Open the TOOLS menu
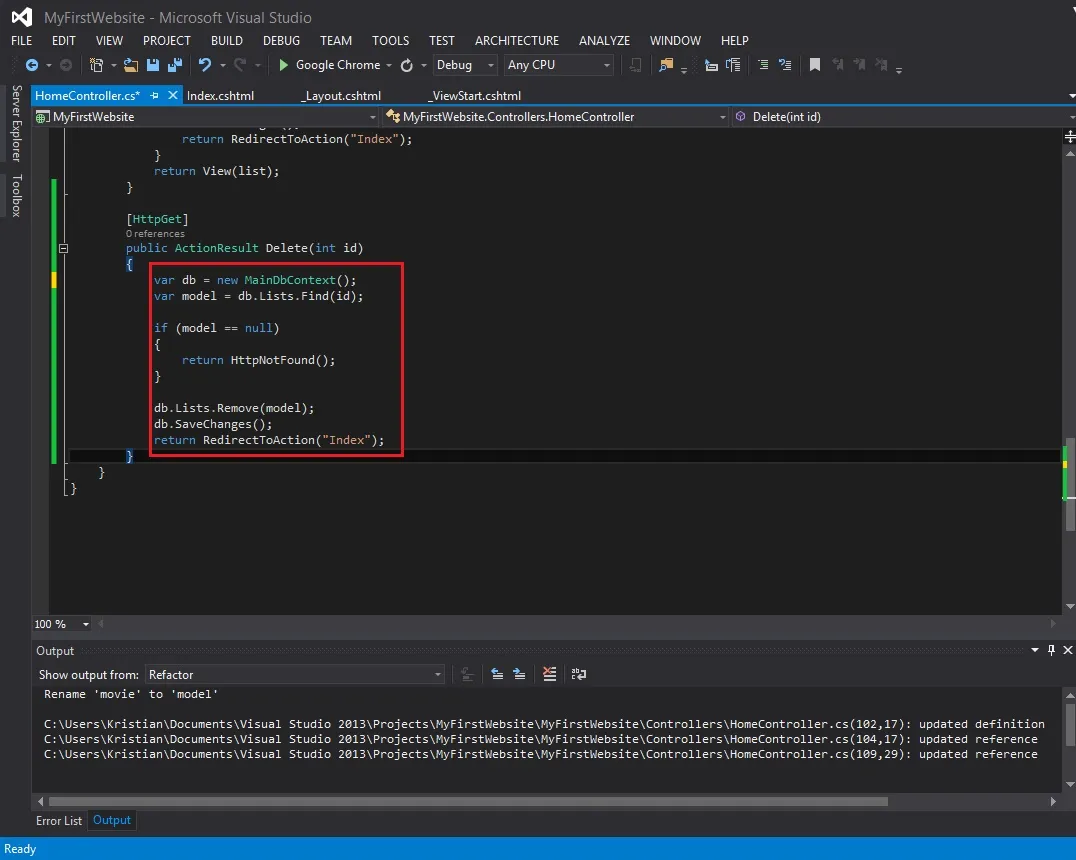Screen dimensions: 1076x860 coord(390,40)
